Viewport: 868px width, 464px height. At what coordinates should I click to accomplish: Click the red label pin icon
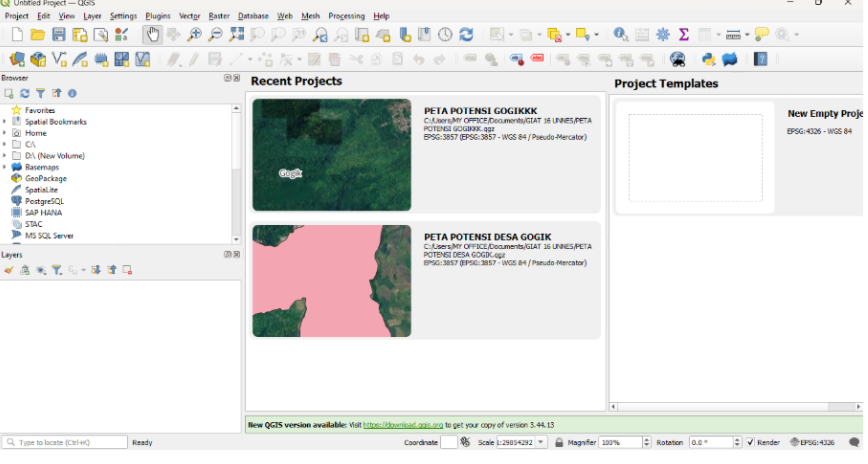(537, 58)
